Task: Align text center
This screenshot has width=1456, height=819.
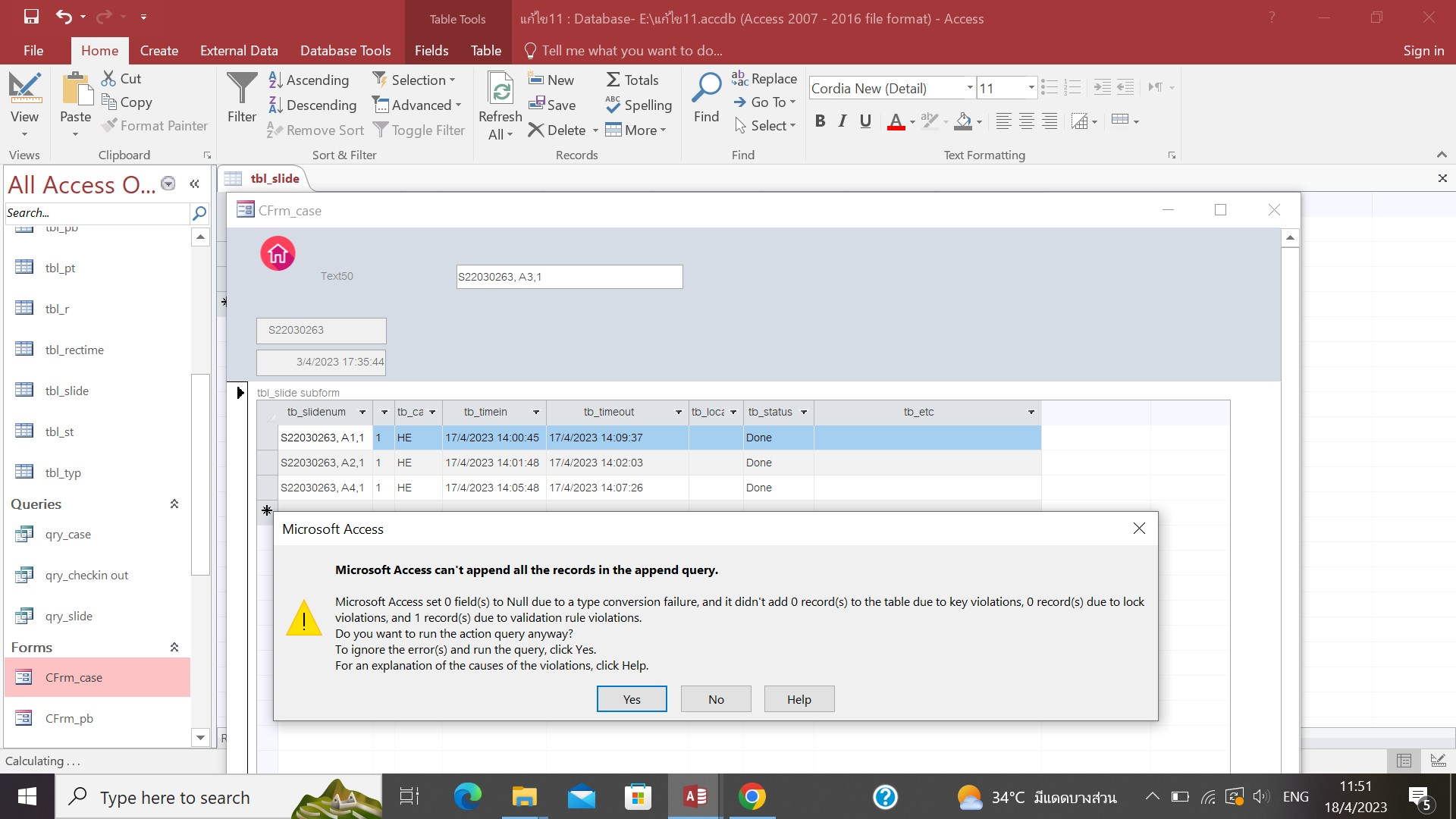Action: (1026, 121)
